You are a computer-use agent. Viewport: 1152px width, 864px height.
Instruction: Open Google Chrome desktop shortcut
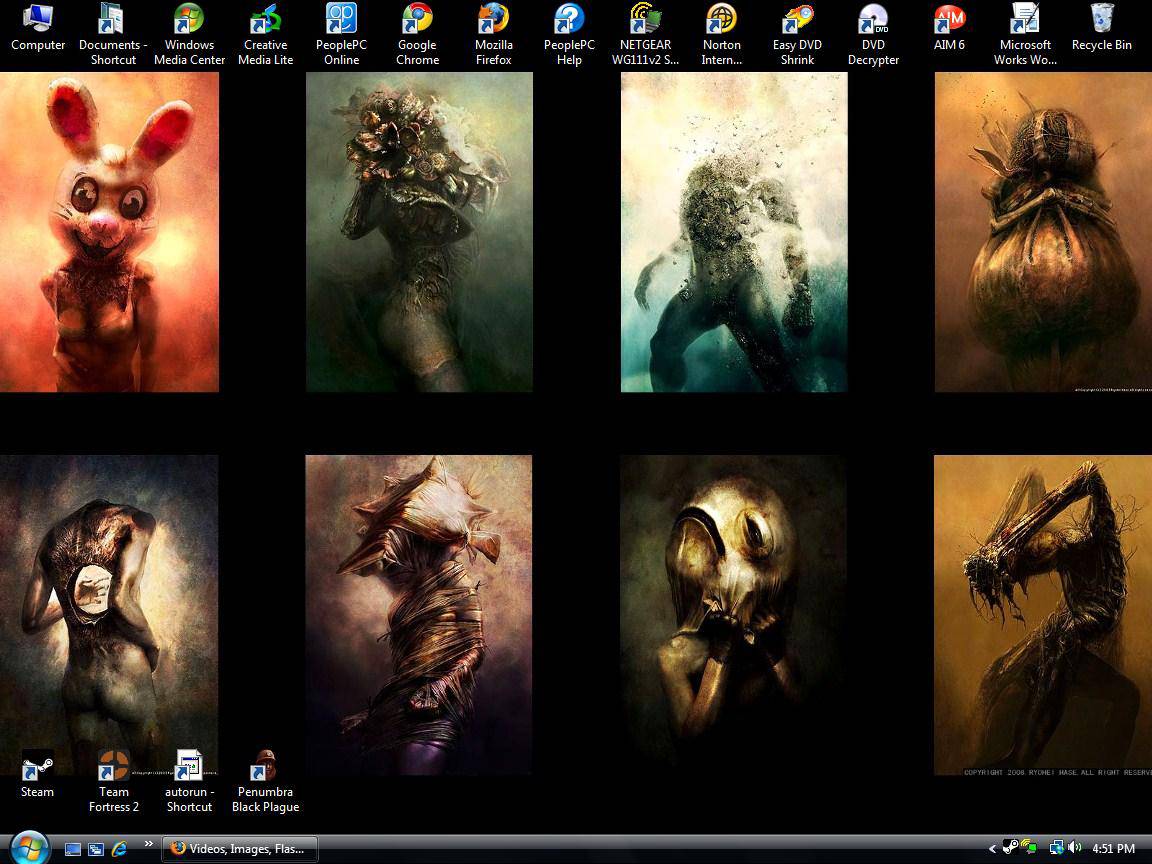(x=417, y=20)
